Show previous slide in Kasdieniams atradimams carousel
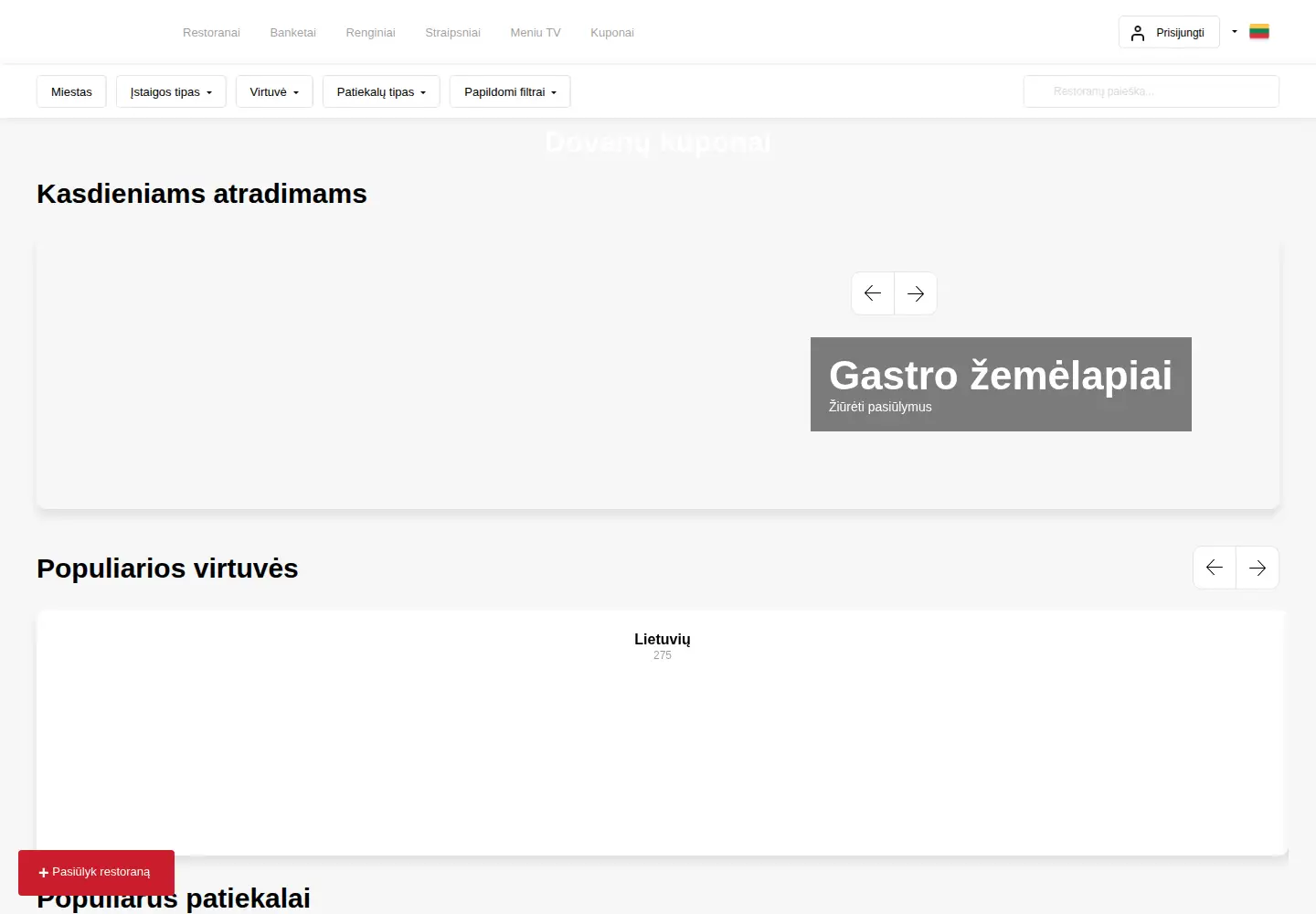 coord(873,293)
